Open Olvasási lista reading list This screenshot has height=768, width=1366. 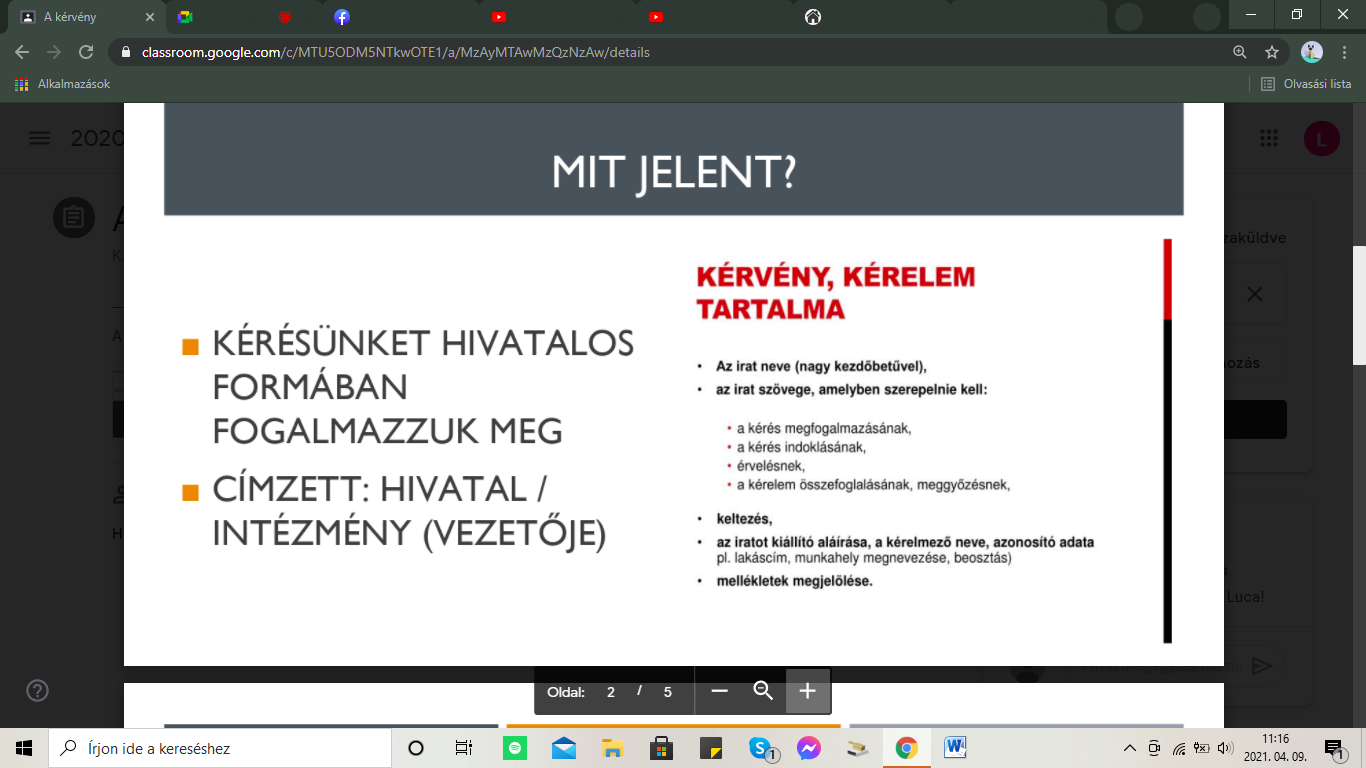click(1306, 84)
